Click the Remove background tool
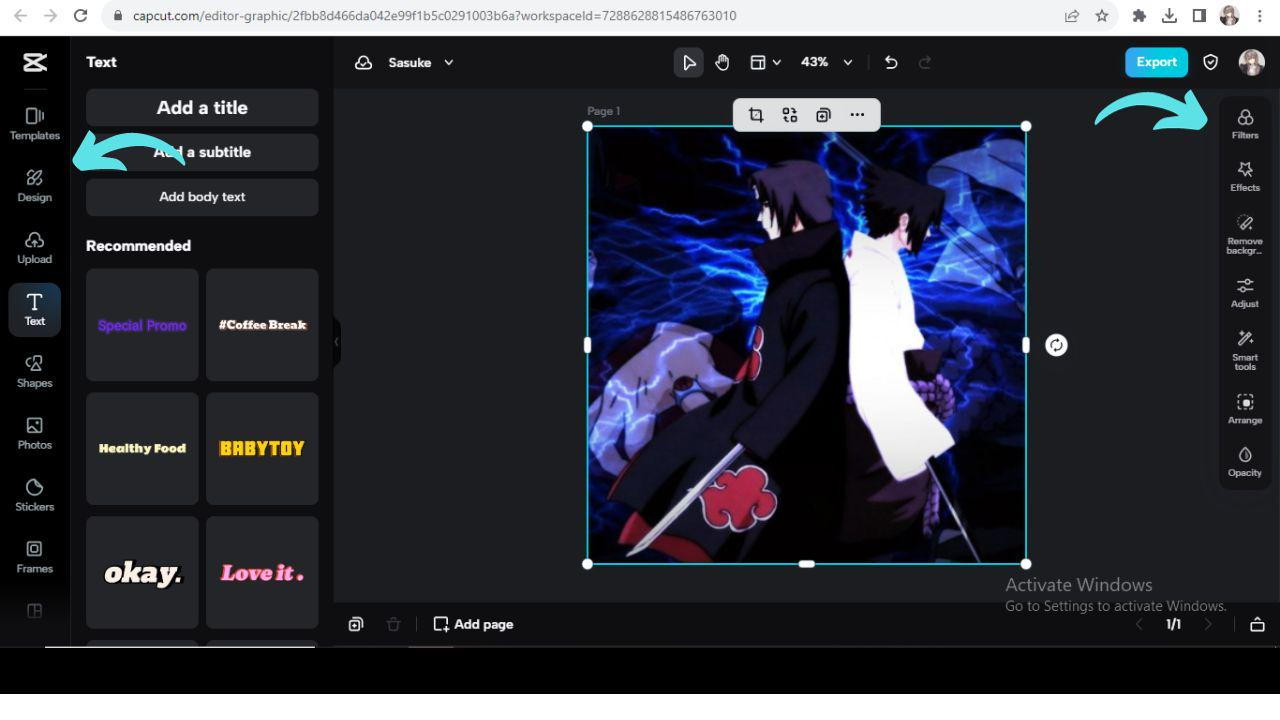1280x720 pixels. tap(1245, 234)
